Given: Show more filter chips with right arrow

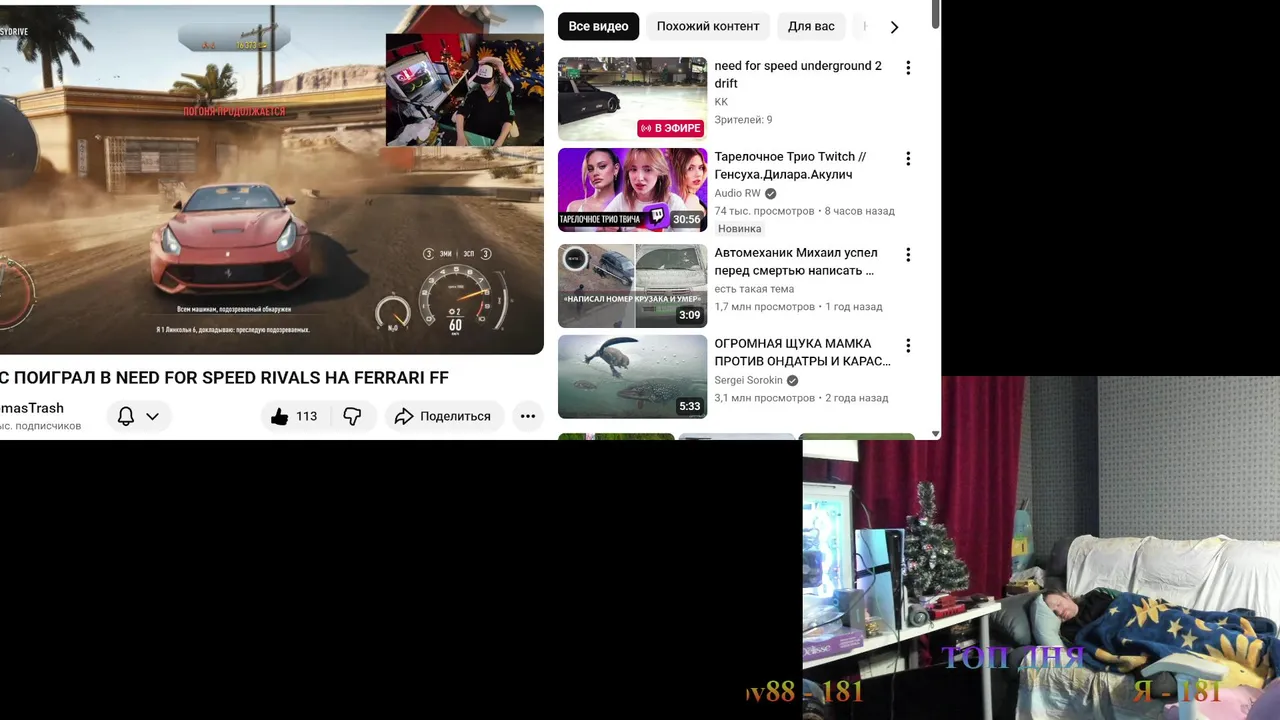Looking at the screenshot, I should tap(894, 27).
